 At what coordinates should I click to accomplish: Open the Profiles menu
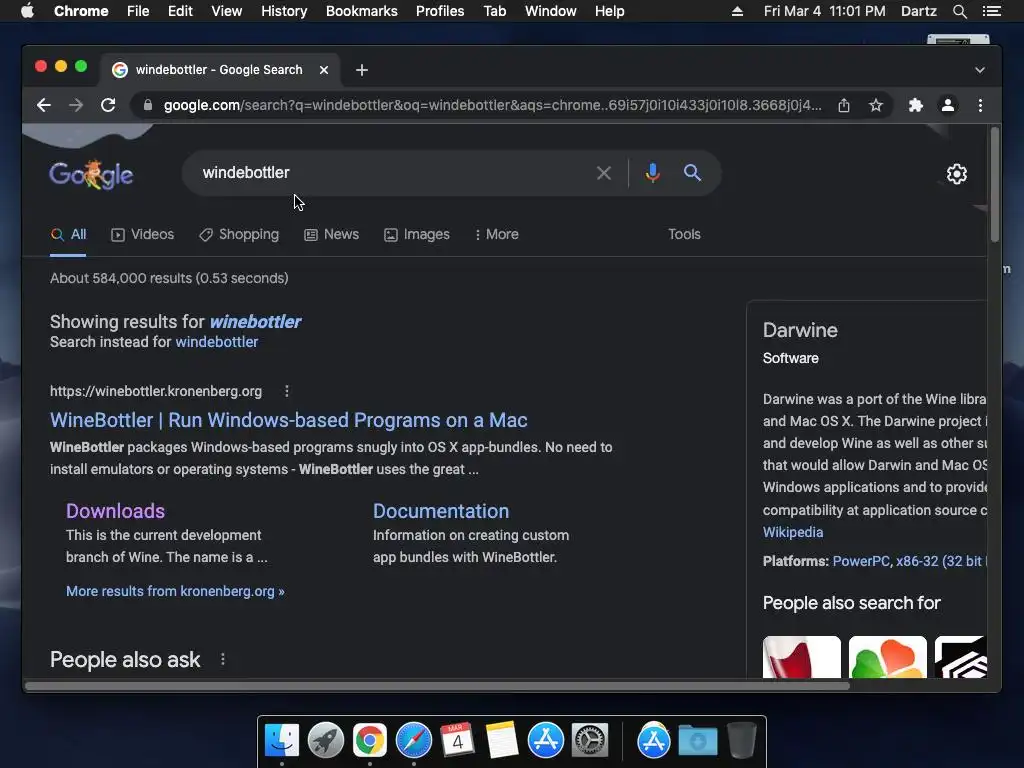440,11
